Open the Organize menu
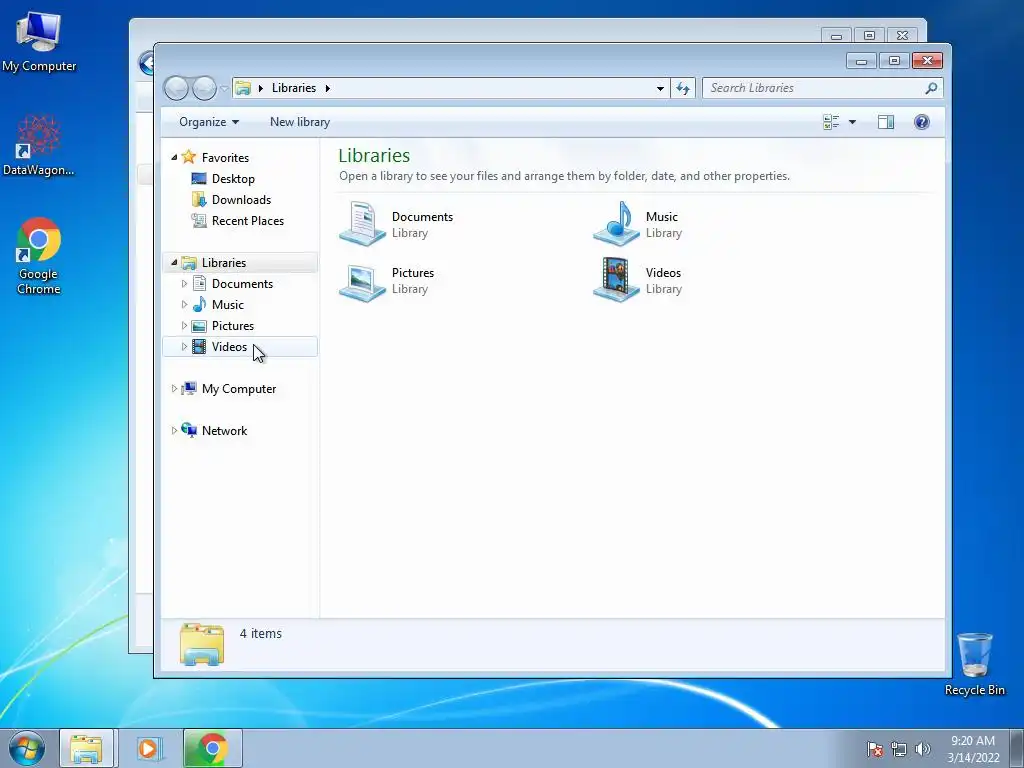This screenshot has height=768, width=1024. [x=209, y=122]
